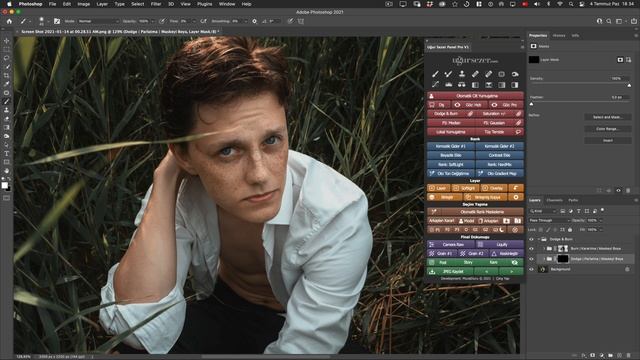
Task: Click the type layer filter icon
Action: click(578, 211)
